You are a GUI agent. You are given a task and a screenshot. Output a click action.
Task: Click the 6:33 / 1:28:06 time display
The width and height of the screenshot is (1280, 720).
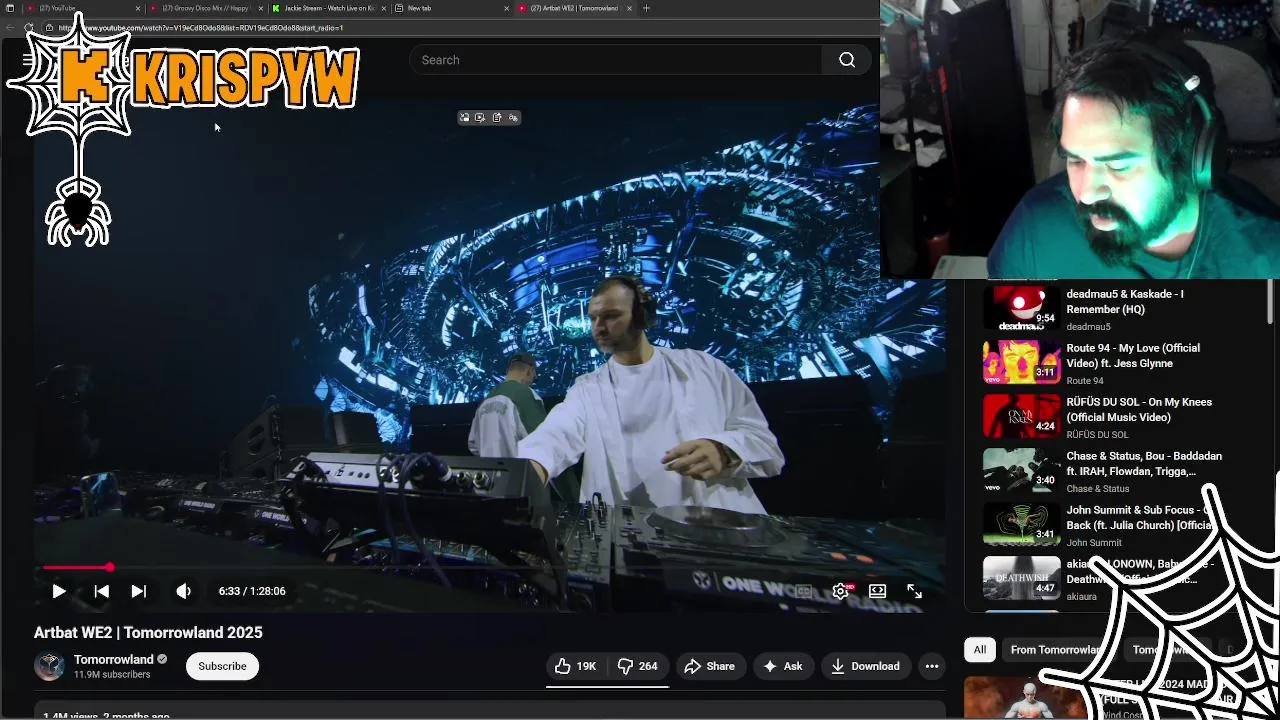(x=252, y=591)
